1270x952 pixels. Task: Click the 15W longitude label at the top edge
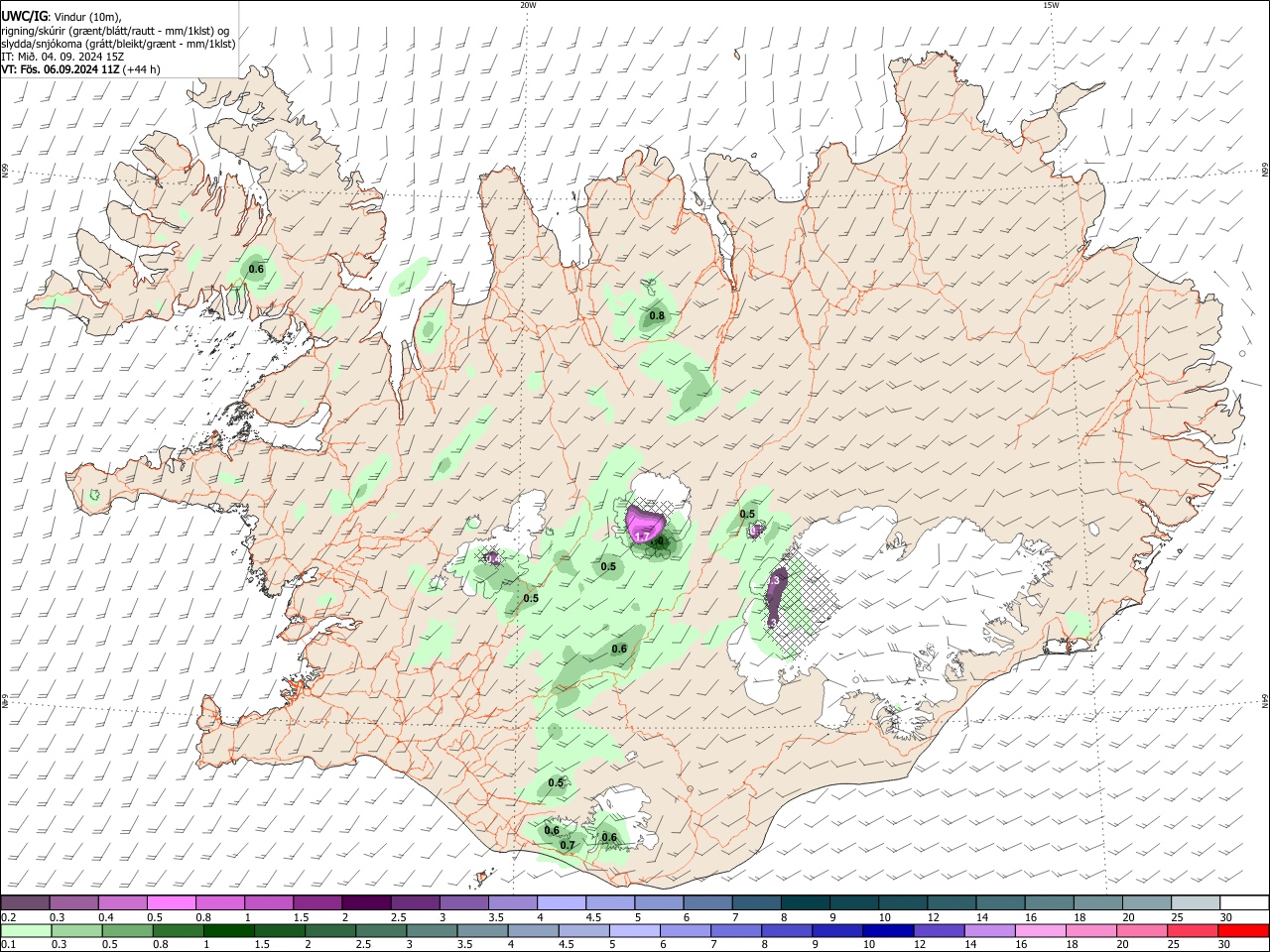point(1051,5)
